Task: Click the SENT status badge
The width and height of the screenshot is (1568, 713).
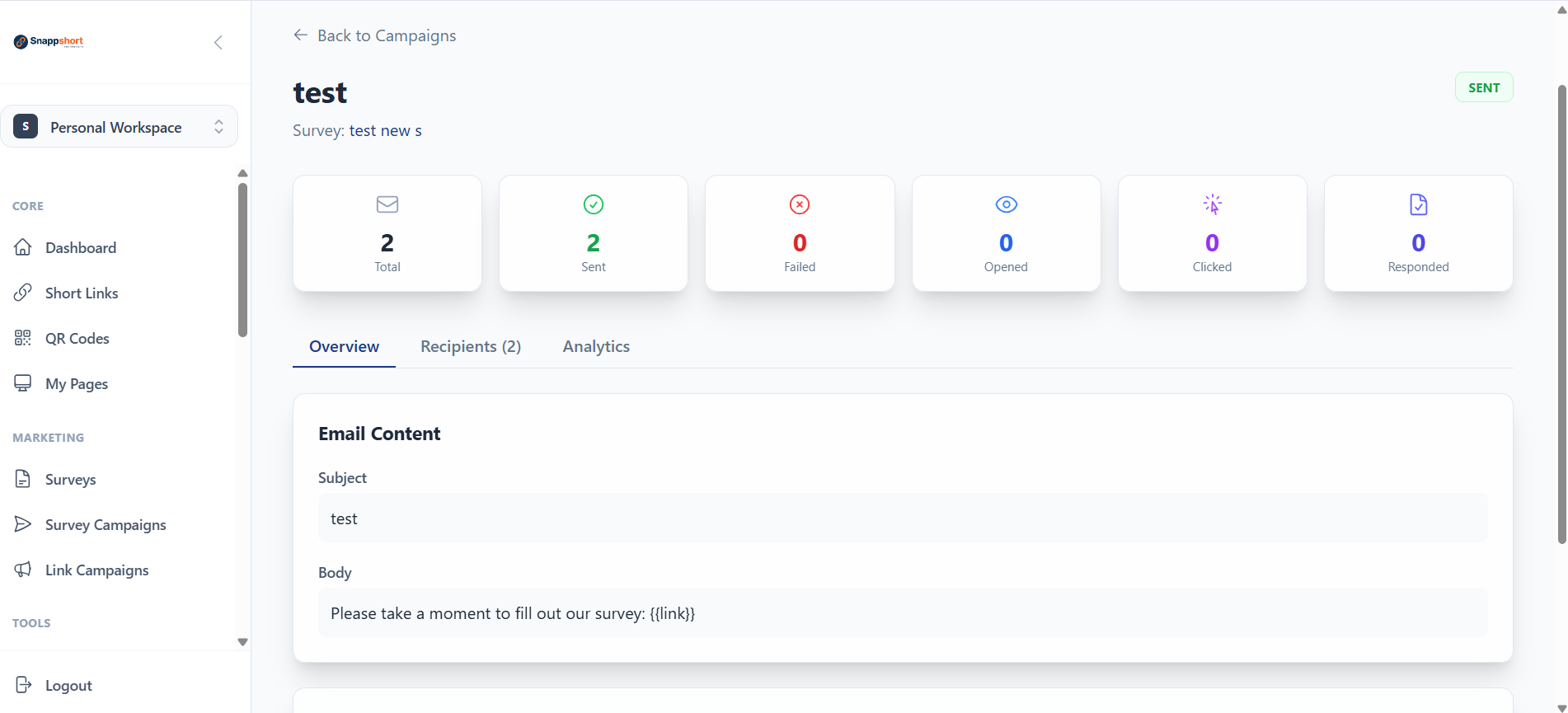Action: (1484, 87)
